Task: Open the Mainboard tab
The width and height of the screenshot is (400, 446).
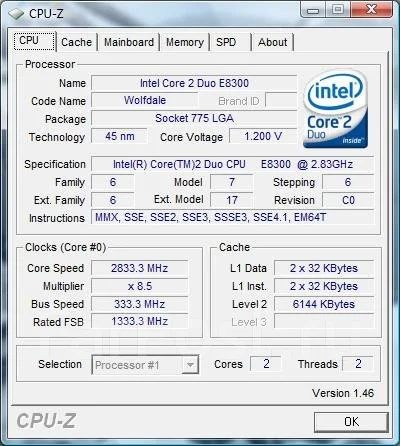Action: coord(129,42)
